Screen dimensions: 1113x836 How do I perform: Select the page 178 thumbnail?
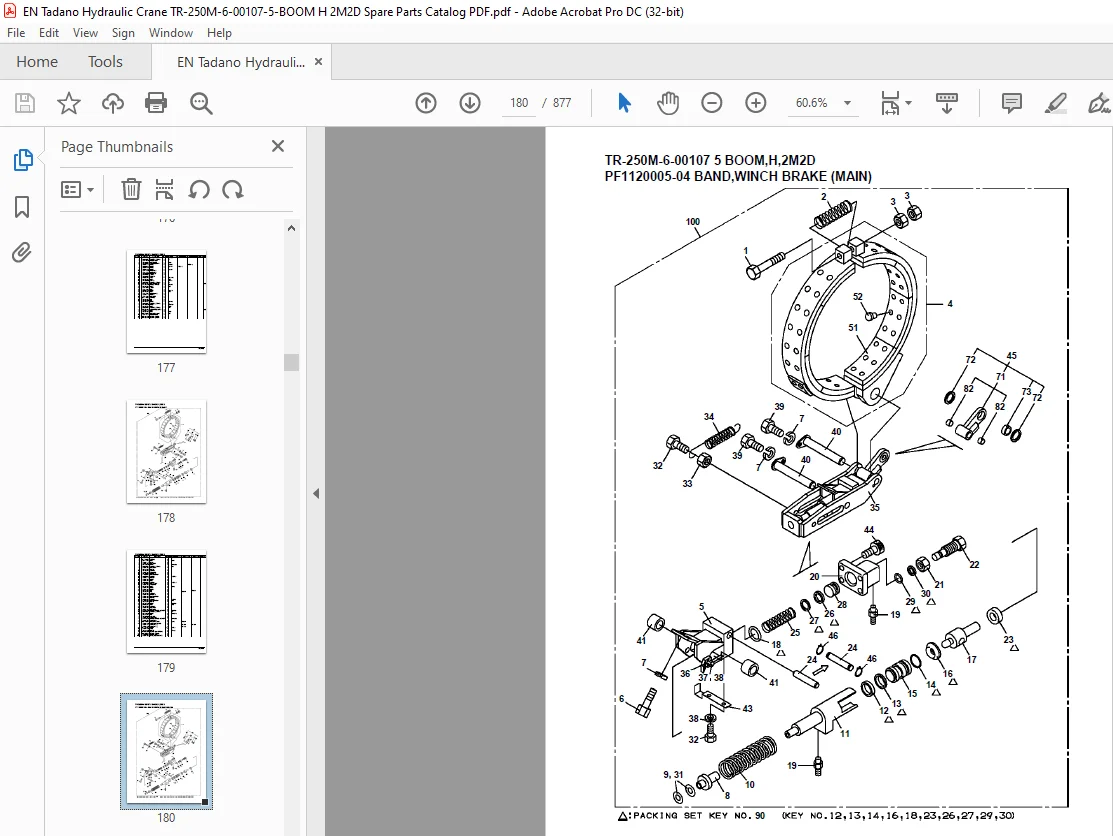pyautogui.click(x=166, y=452)
